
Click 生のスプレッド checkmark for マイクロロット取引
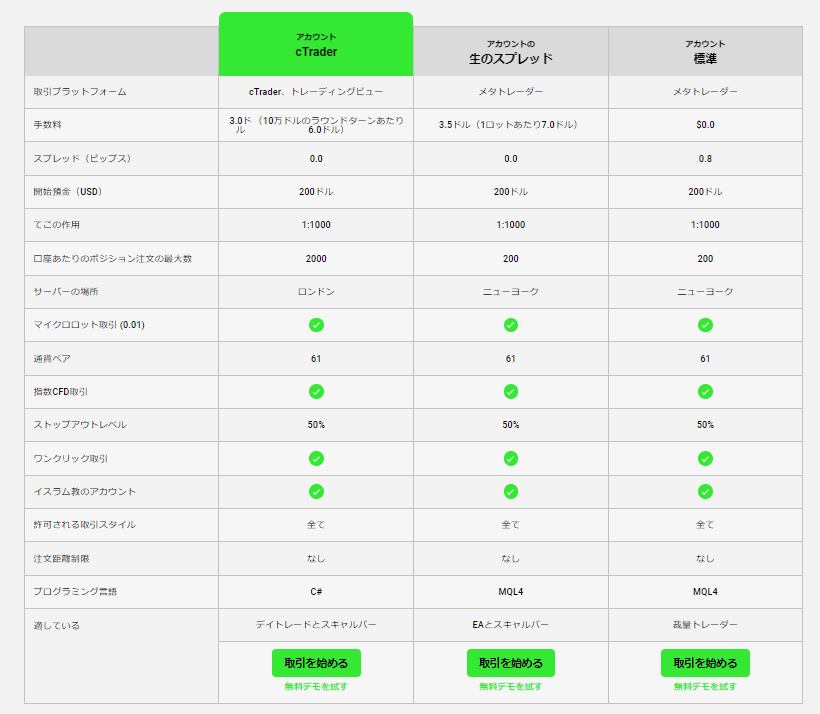point(510,325)
